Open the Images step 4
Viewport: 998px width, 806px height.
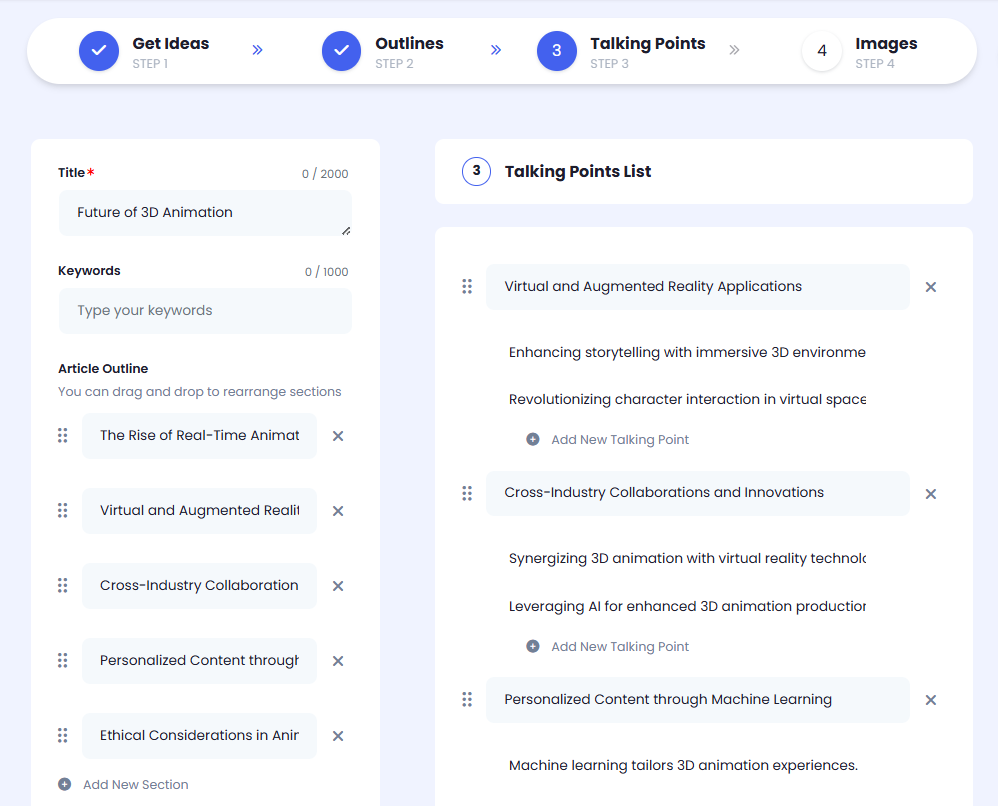click(822, 51)
